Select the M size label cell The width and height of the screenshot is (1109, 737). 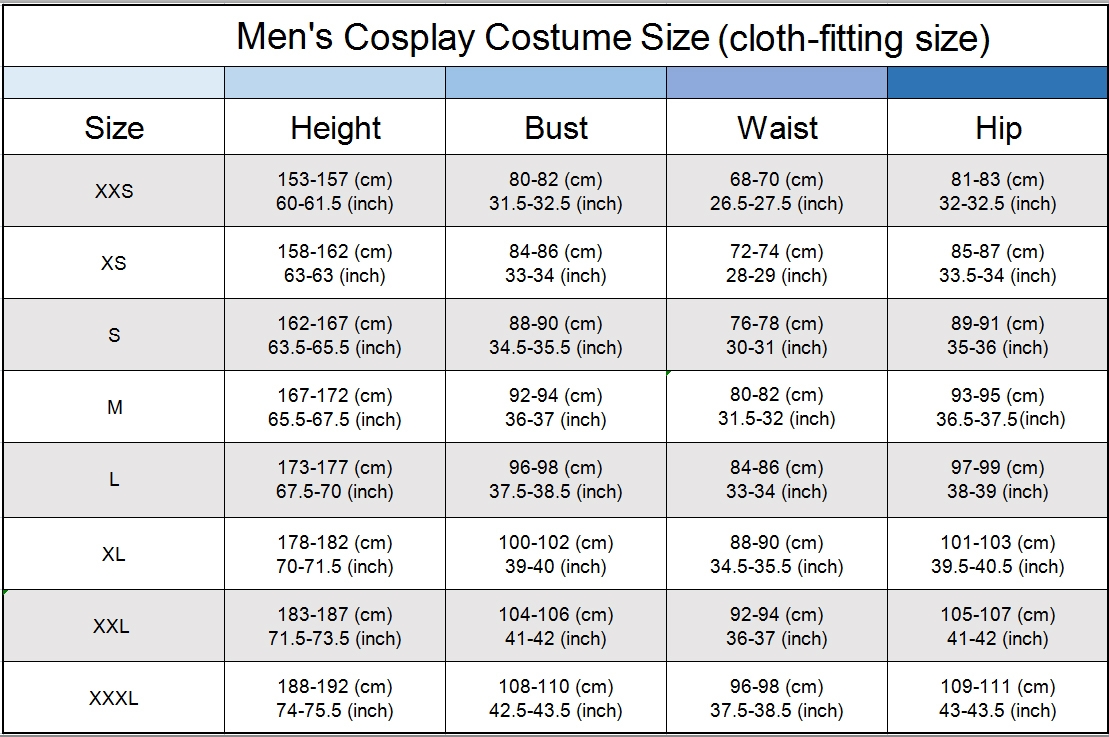coord(114,407)
